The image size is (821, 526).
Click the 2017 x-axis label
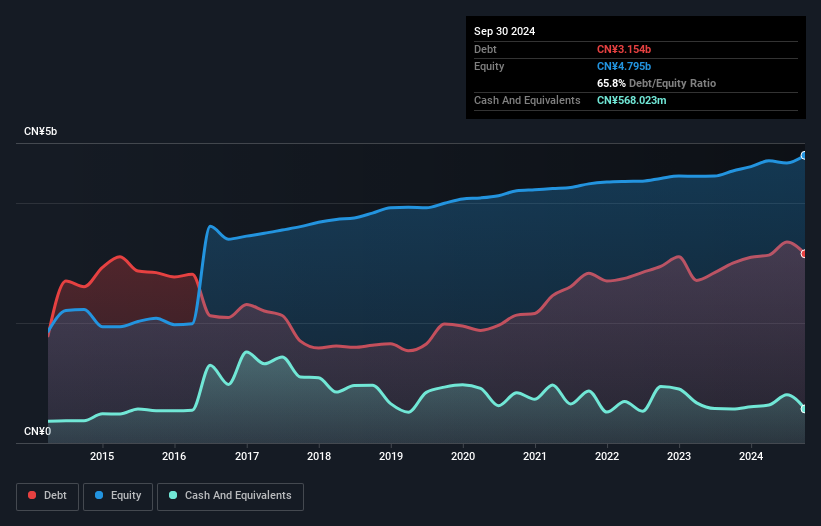[247, 456]
